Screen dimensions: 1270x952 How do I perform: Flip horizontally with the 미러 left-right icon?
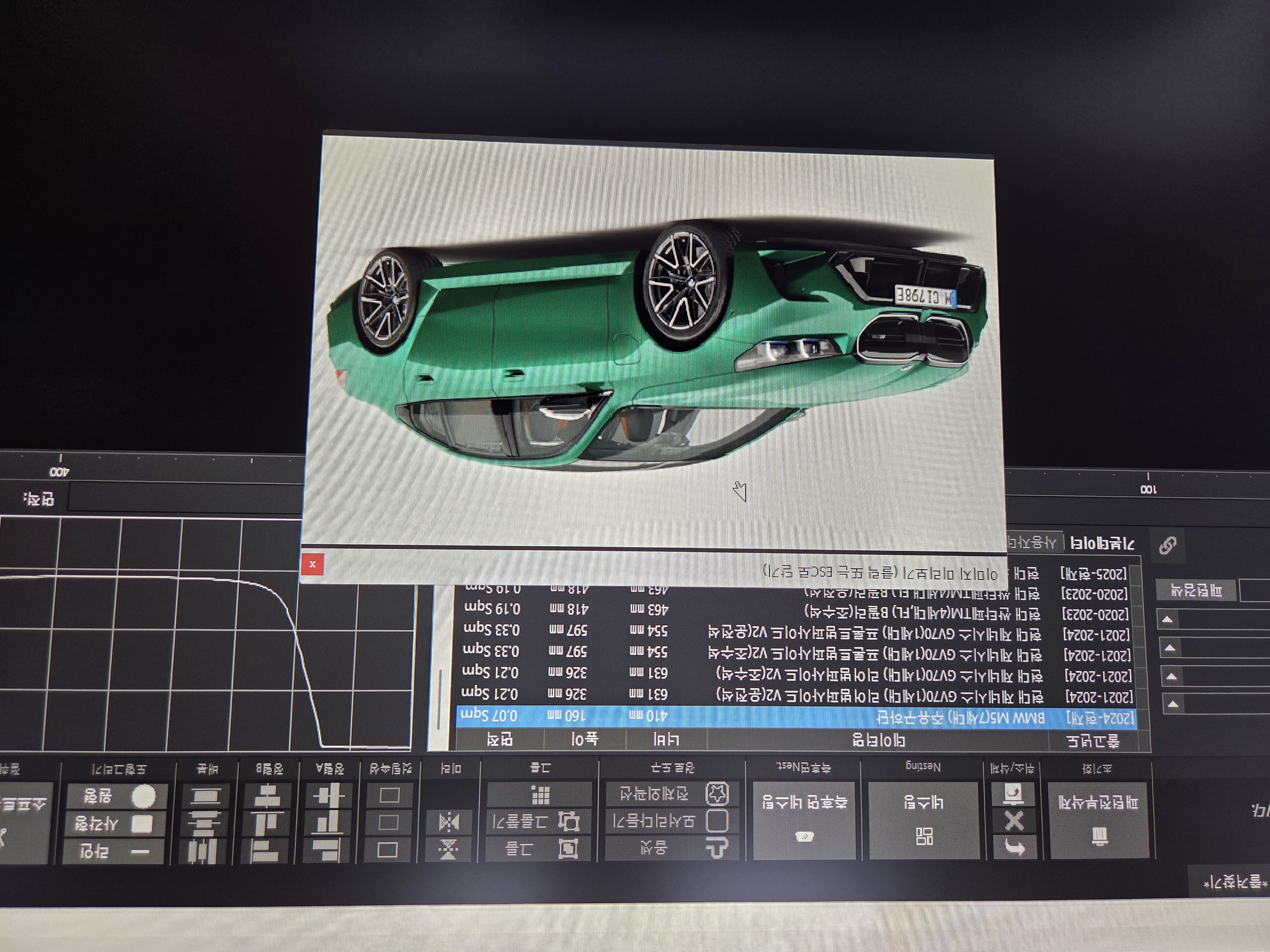click(448, 822)
